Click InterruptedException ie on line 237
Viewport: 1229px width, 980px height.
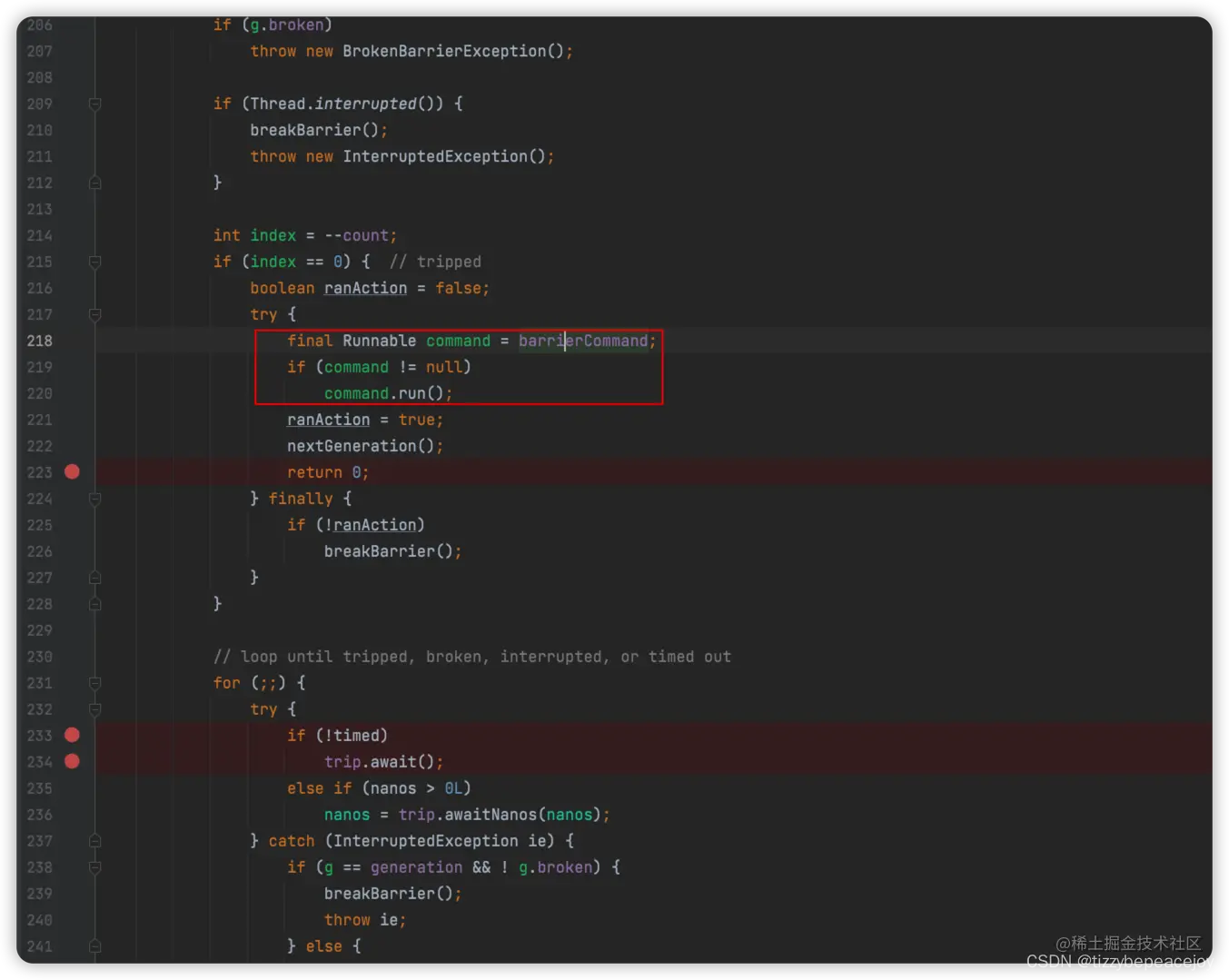point(440,841)
